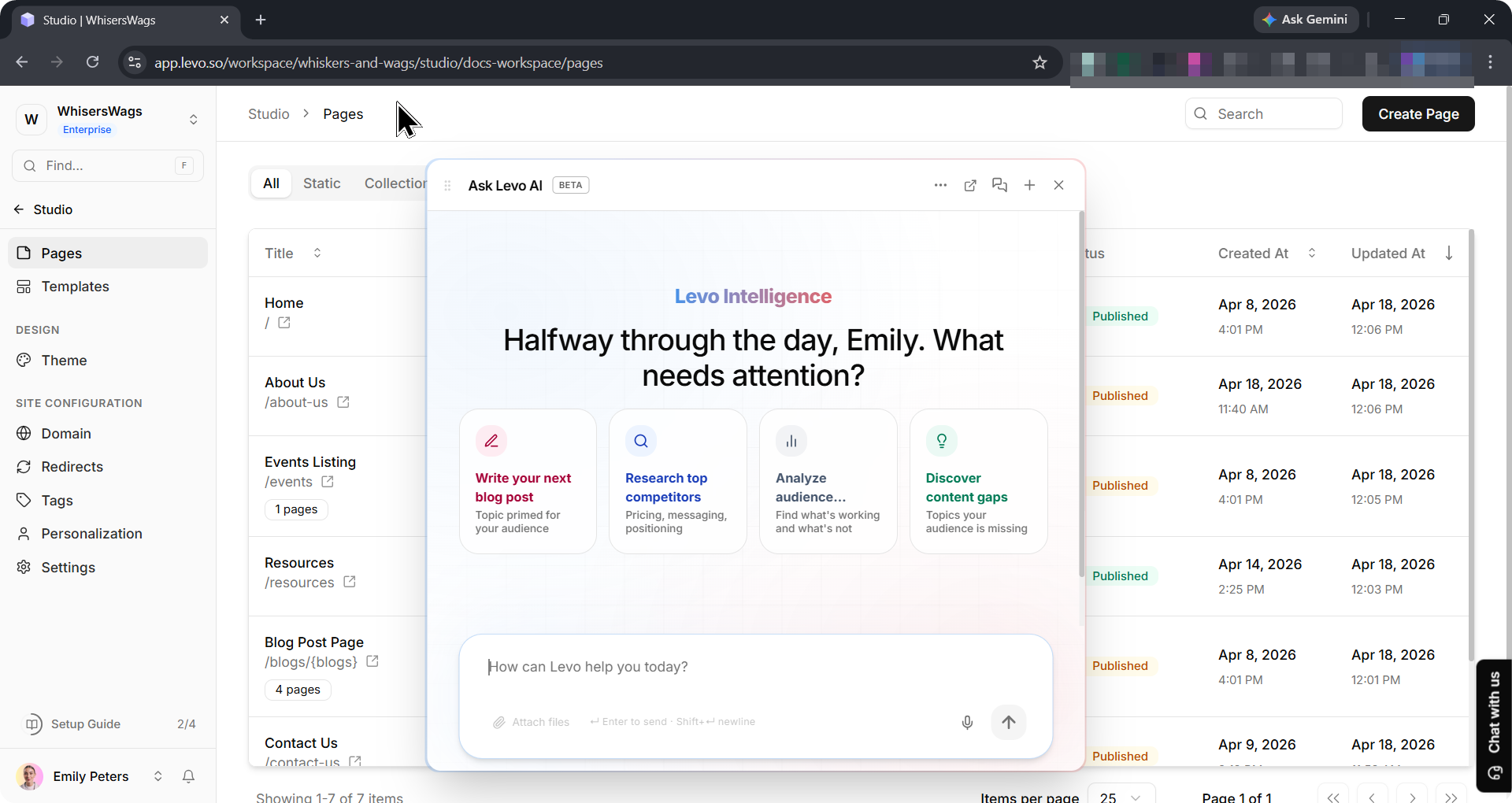
Task: Click the Create Page button
Action: point(1417,114)
